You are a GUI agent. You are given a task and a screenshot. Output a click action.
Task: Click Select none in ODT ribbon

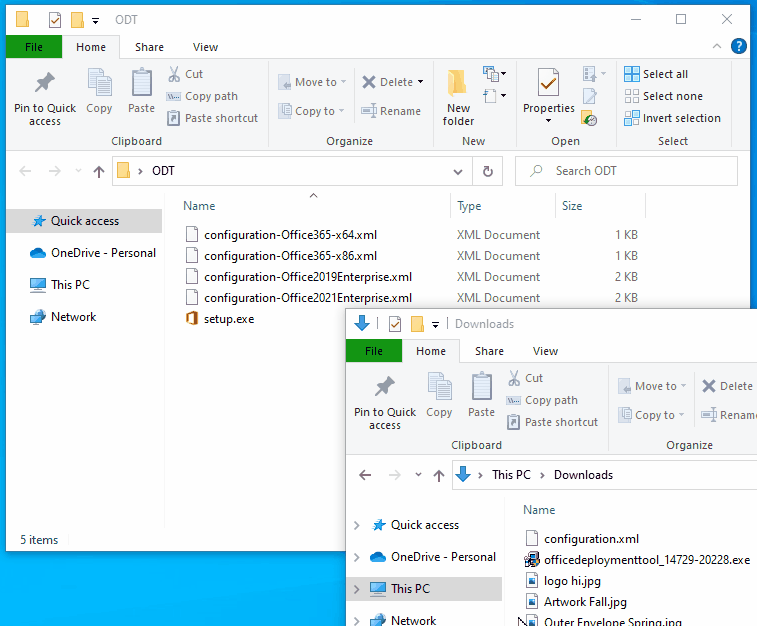coord(663,96)
